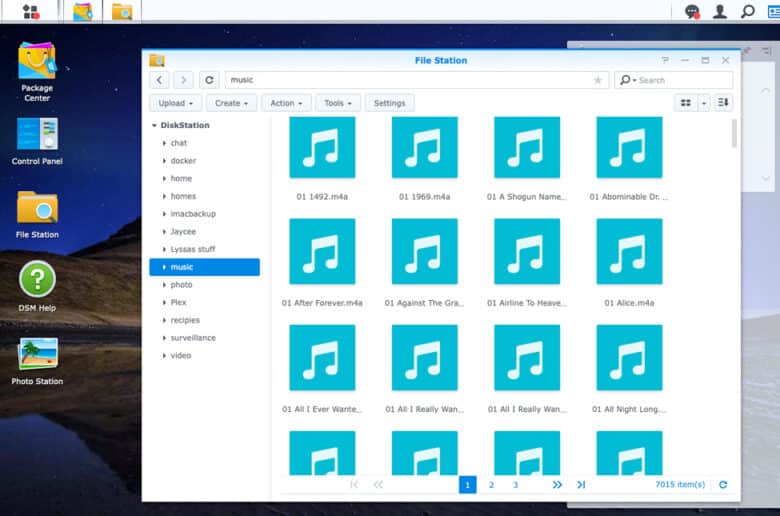Open the Create dropdown menu
780x516 pixels.
point(231,103)
